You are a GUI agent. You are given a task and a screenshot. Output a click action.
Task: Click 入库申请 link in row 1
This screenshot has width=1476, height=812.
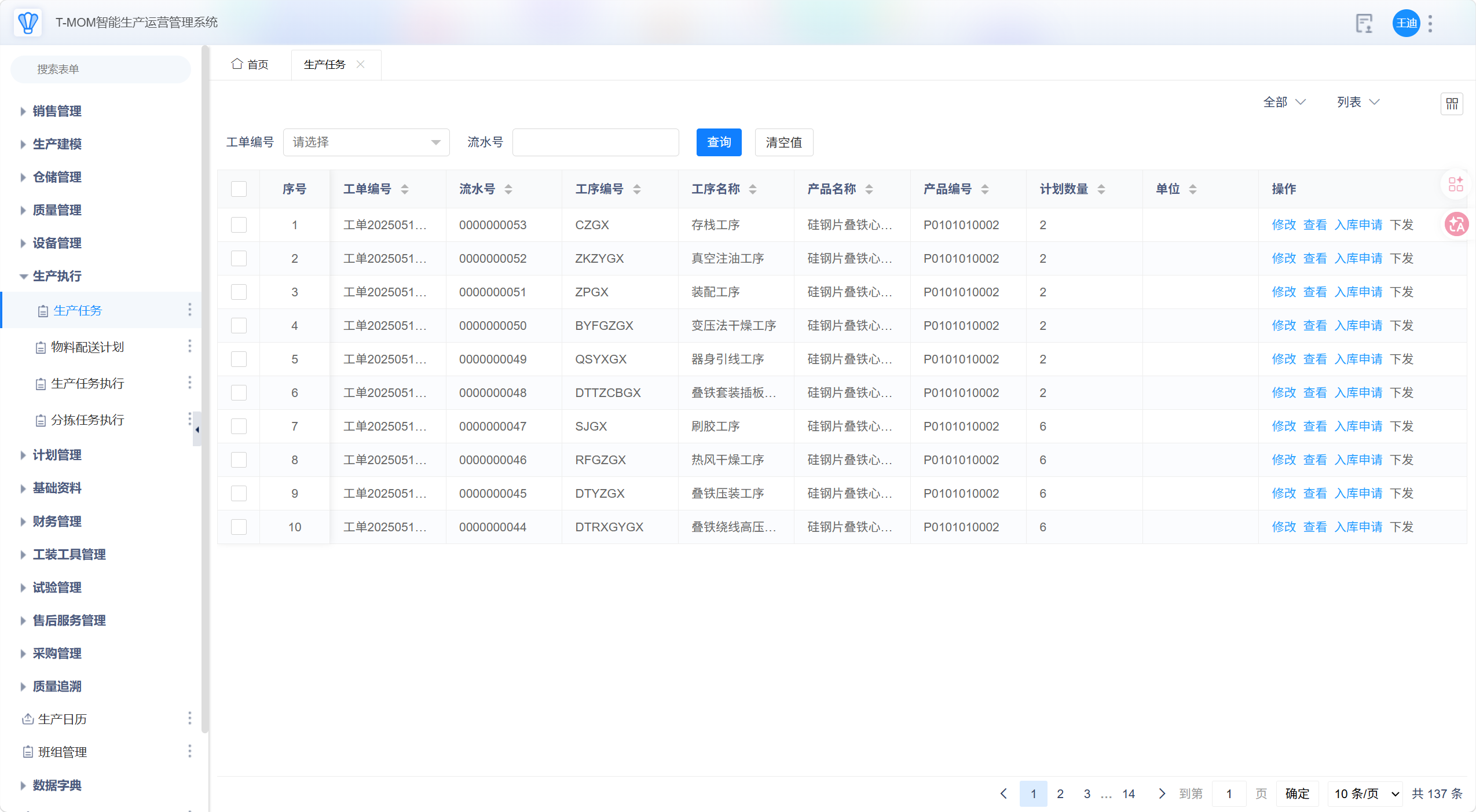(x=1358, y=225)
